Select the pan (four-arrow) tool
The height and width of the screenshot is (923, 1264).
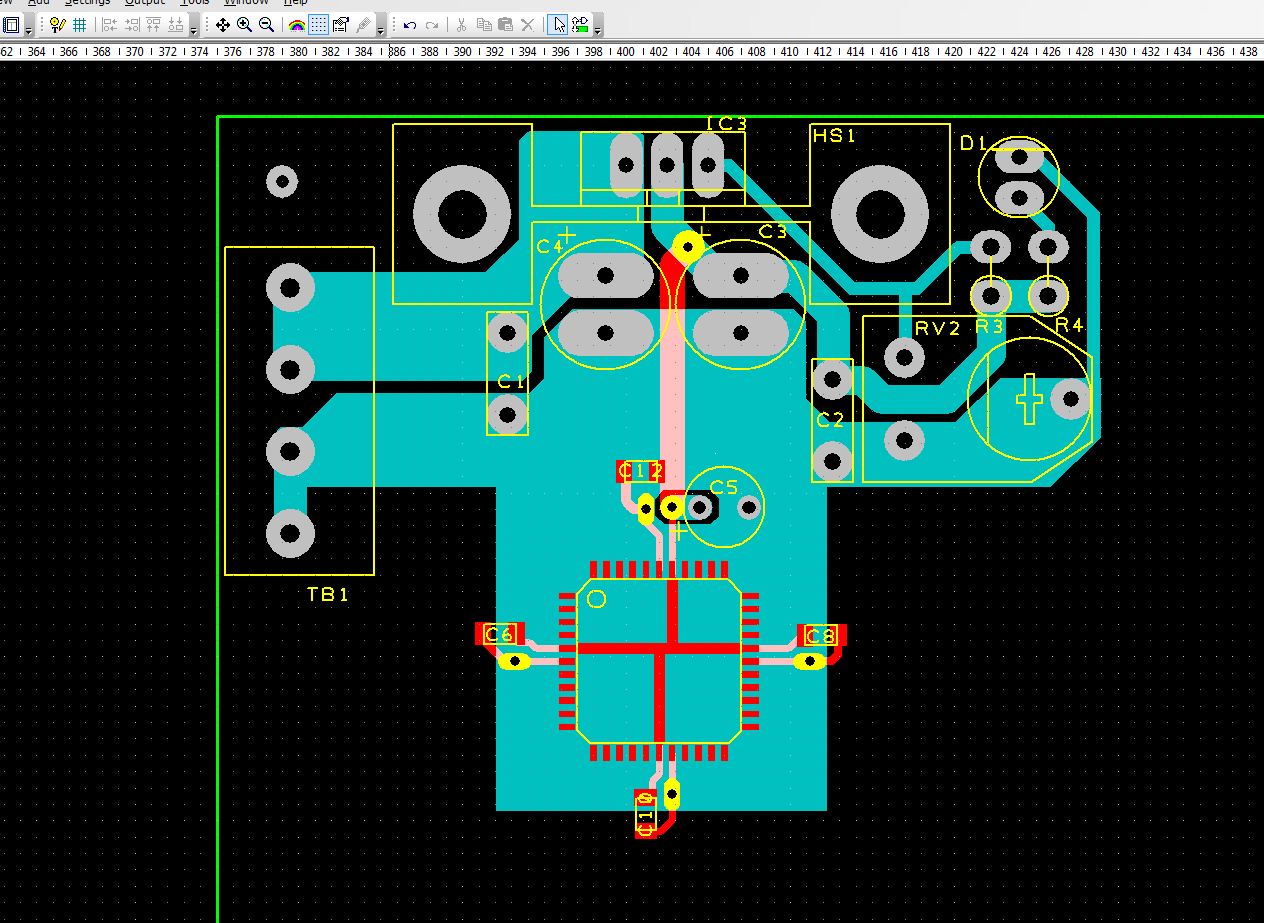pos(222,25)
